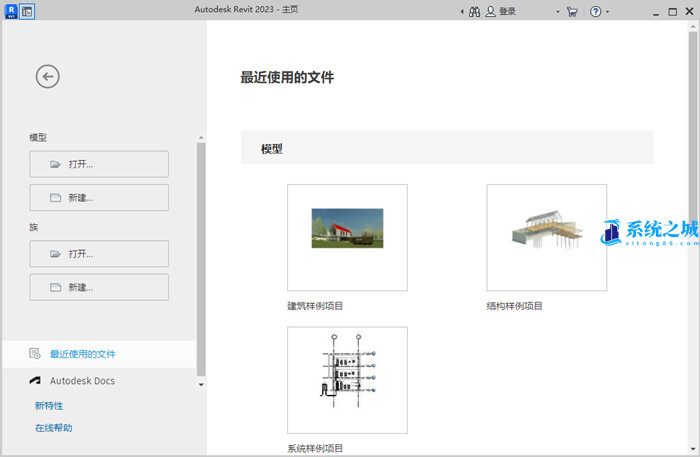The height and width of the screenshot is (457, 700).
Task: Maximize the Revit window
Action: pyautogui.click(x=672, y=12)
